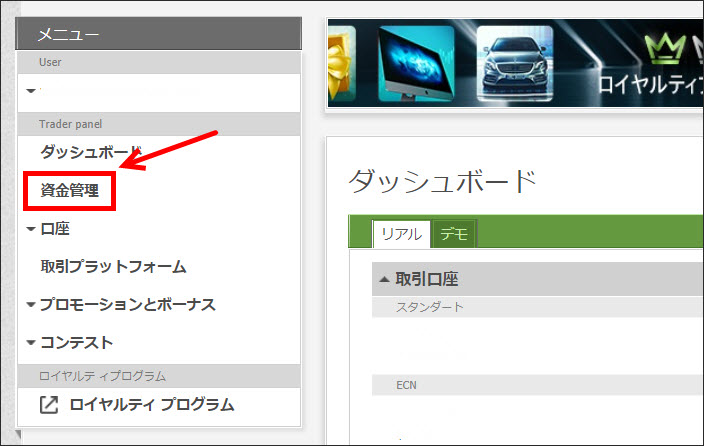The image size is (704, 446).
Task: Collapse the 取引口座 section triangle
Action: tap(383, 279)
